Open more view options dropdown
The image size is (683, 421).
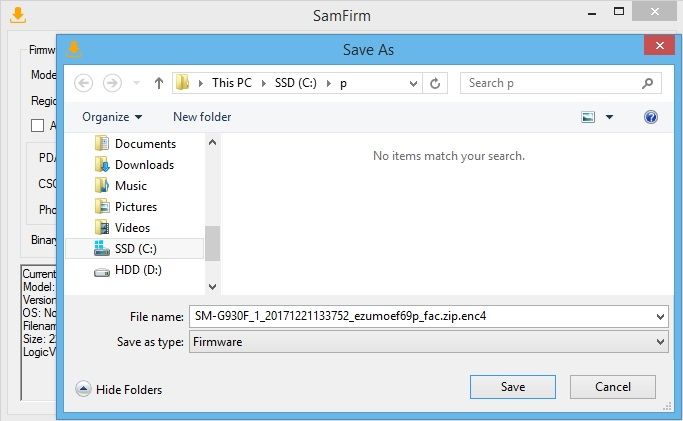coord(609,117)
